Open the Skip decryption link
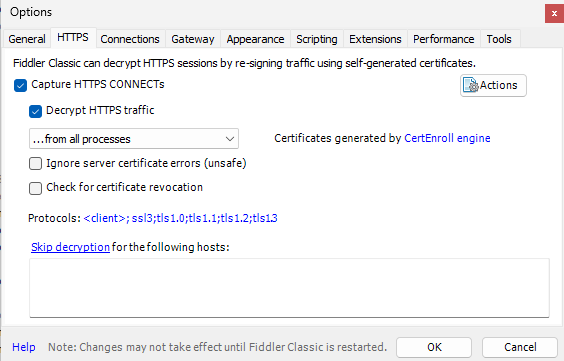Viewport: 564px width, 361px height. [70, 247]
